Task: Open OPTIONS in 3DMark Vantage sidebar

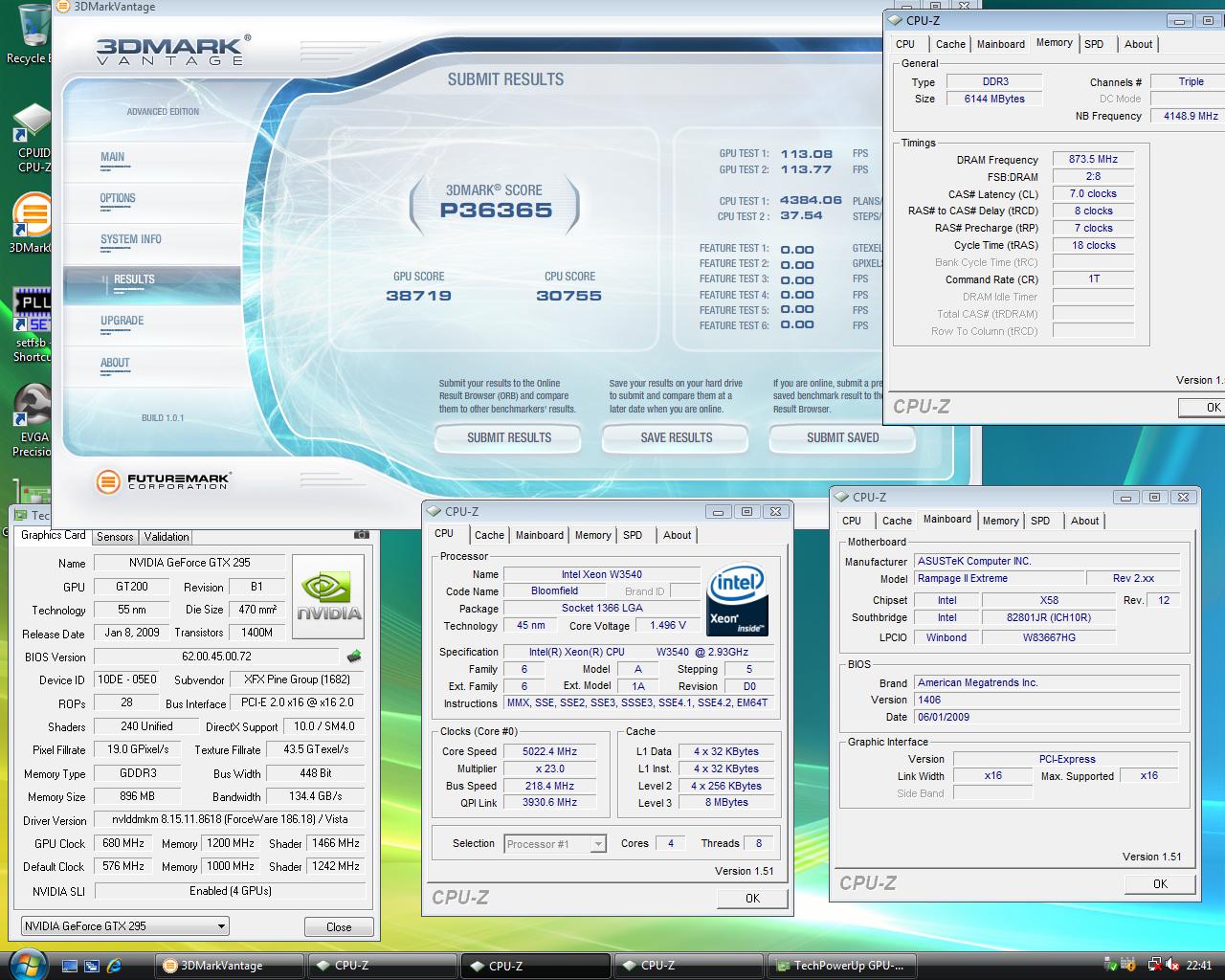Action: 118,198
